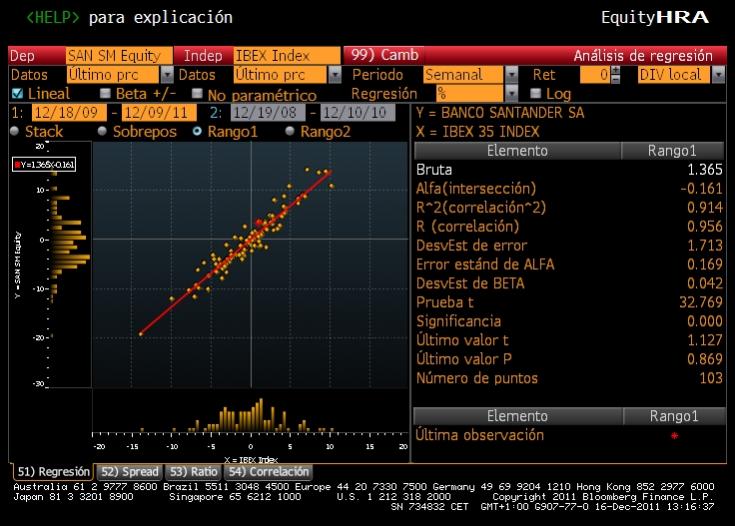735x526 pixels.
Task: Expand the Periodo Semanal dropdown
Action: [512, 75]
